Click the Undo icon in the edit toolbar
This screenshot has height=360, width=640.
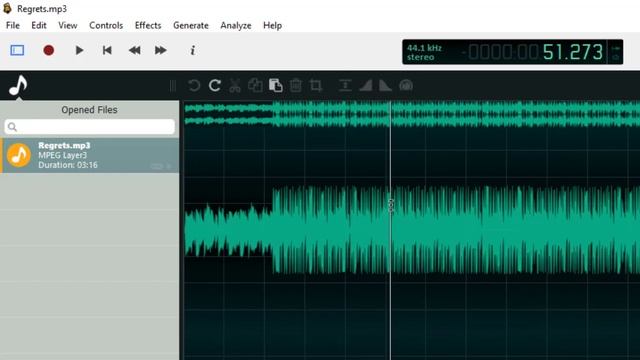coord(194,85)
